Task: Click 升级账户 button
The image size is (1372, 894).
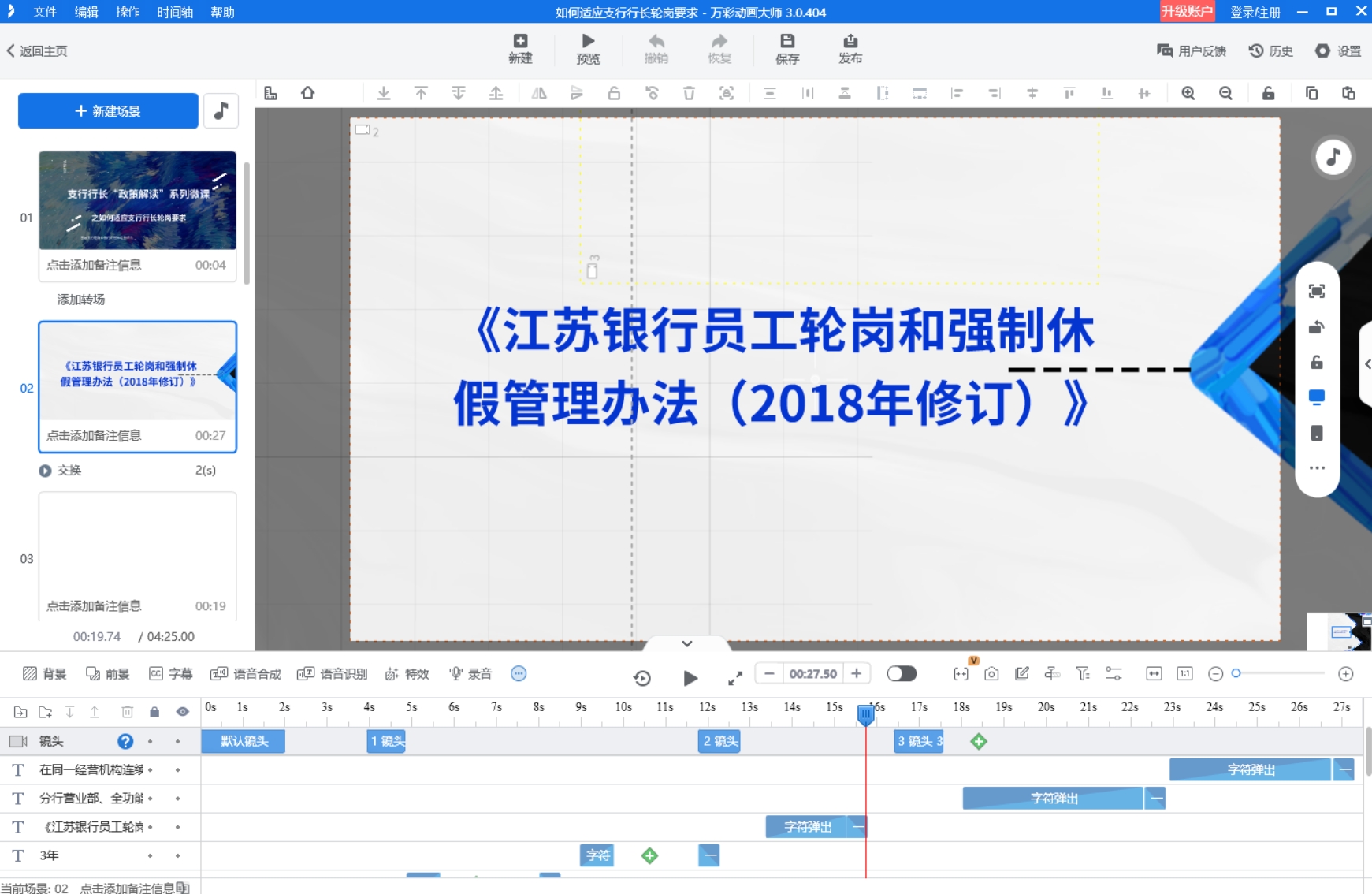Action: [1187, 12]
